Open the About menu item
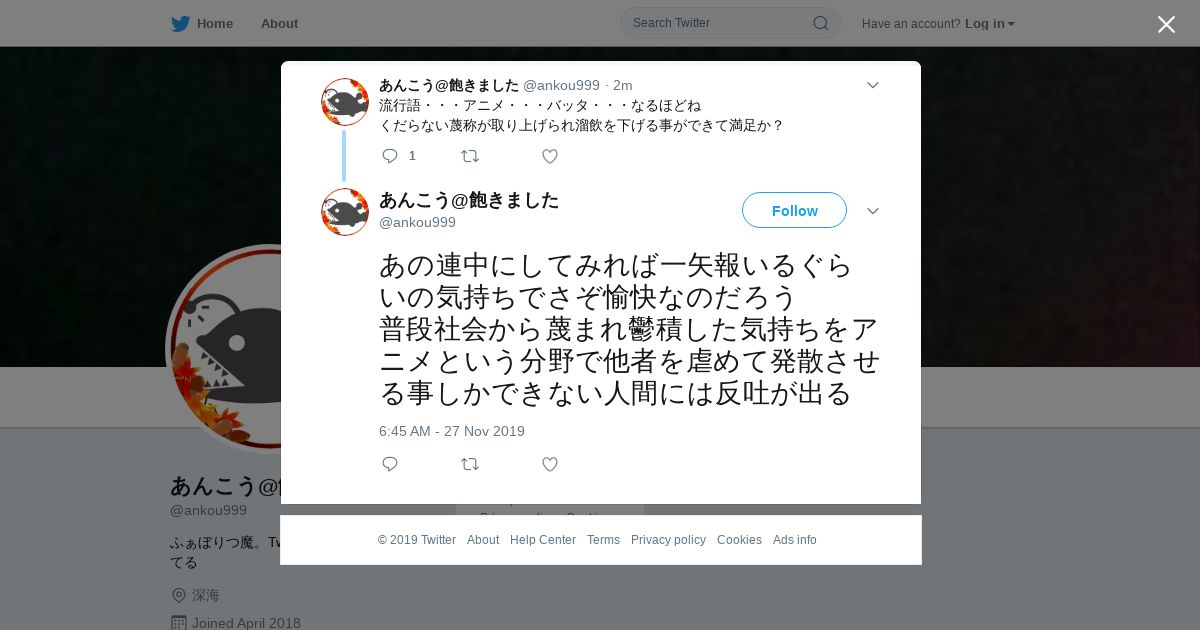Viewport: 1200px width, 630px height. tap(279, 23)
